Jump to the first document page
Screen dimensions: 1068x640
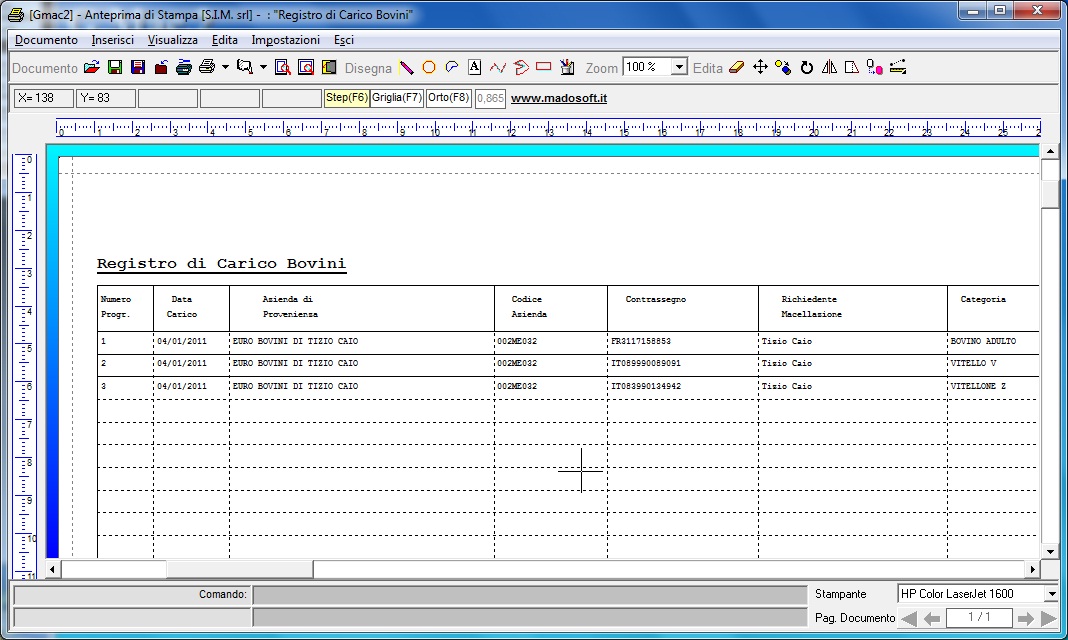click(x=909, y=618)
